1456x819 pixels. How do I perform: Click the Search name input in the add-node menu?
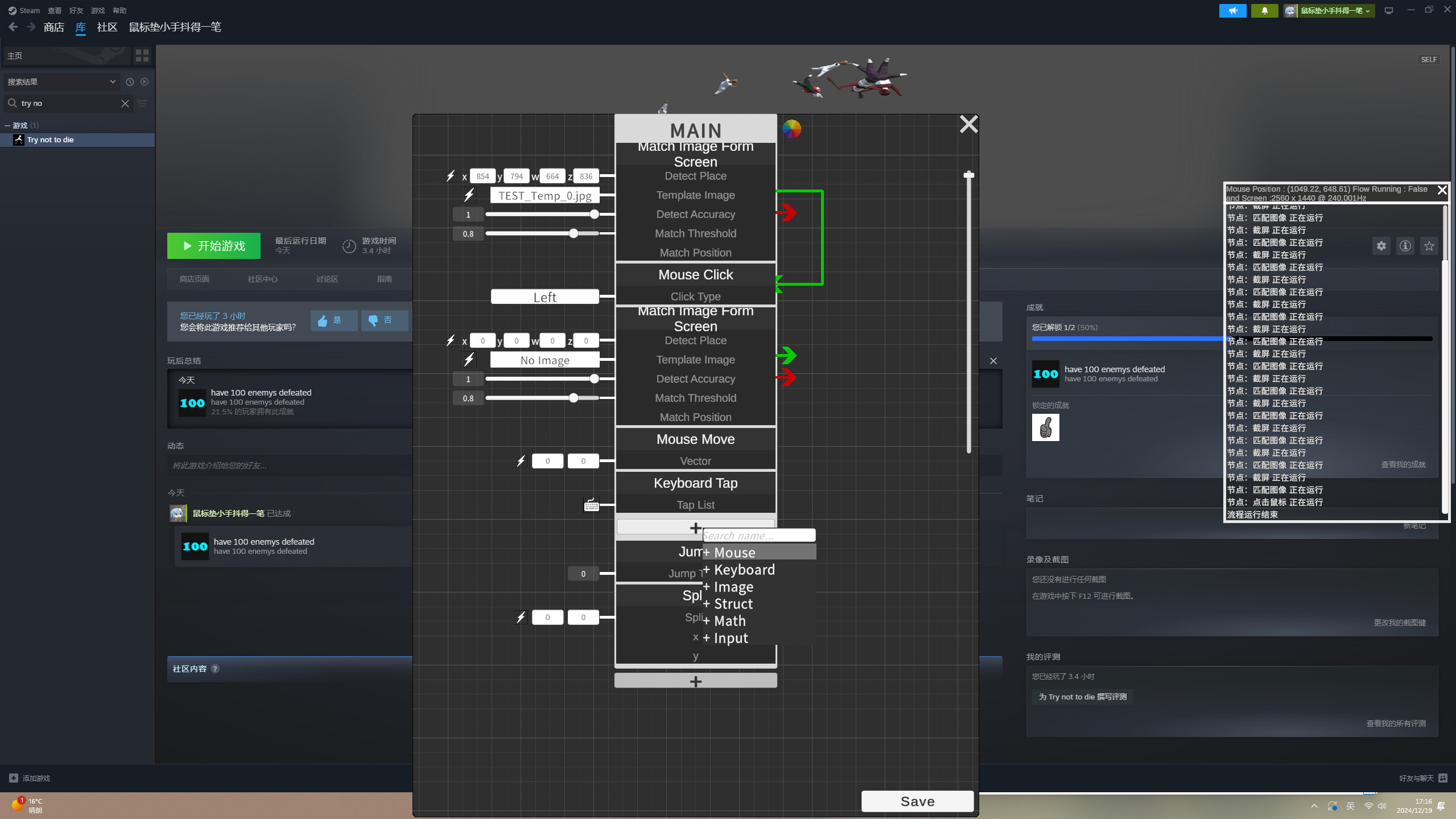758,534
